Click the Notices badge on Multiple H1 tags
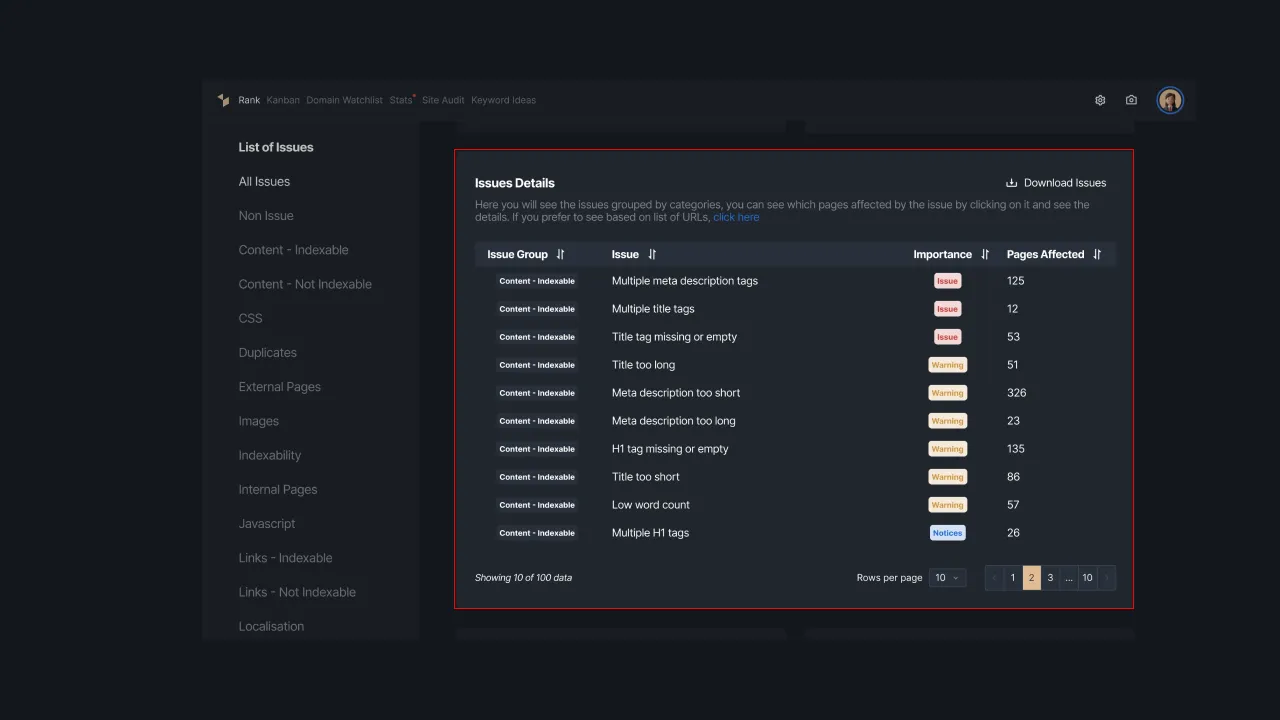Image resolution: width=1280 pixels, height=720 pixels. click(x=947, y=533)
